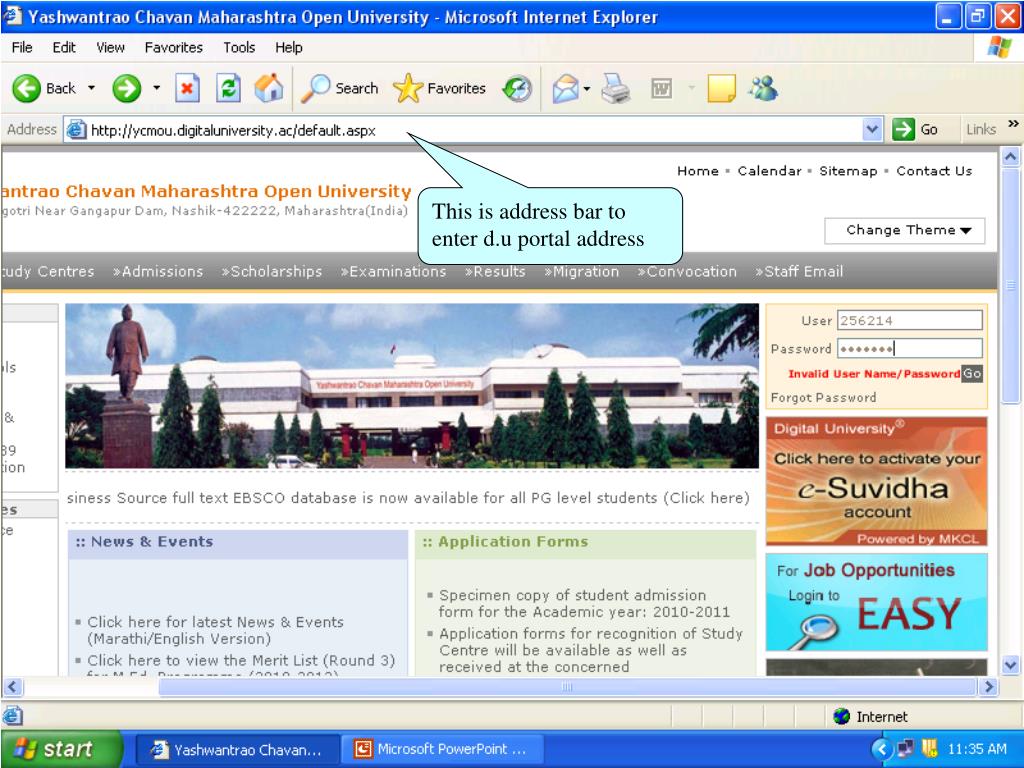Screen dimensions: 1024x768
Task: Open the Staff Email navigation item
Action: (799, 272)
